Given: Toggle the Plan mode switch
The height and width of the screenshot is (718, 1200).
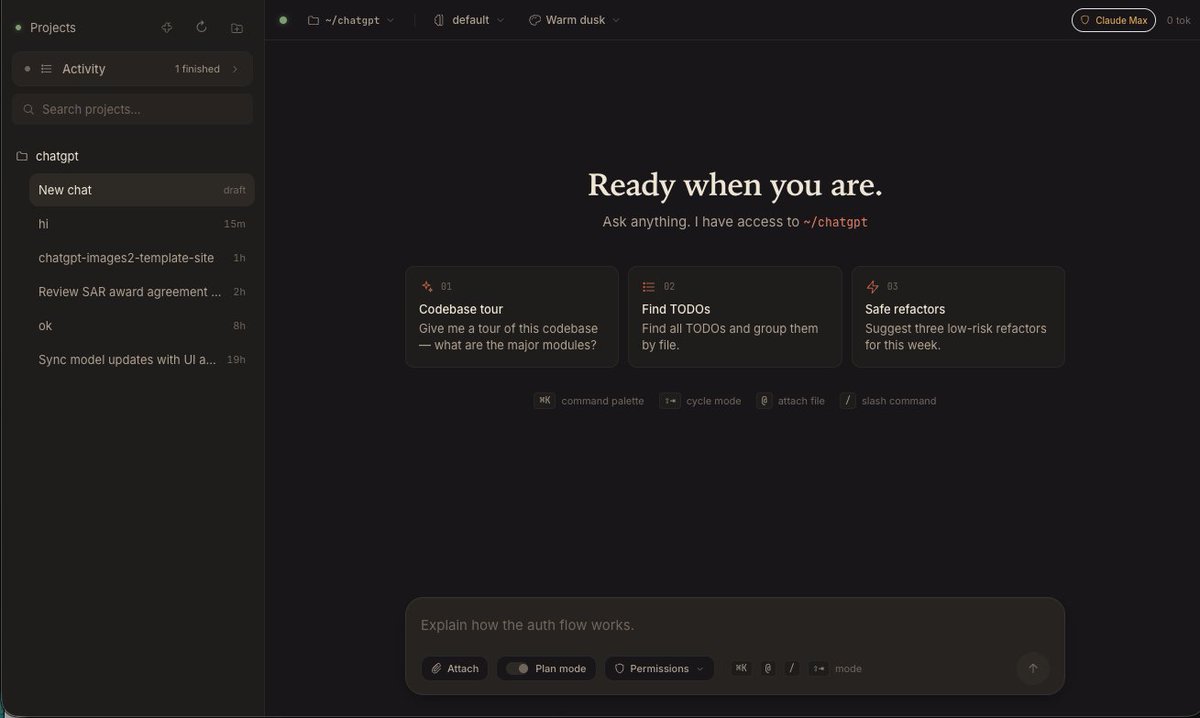Looking at the screenshot, I should pos(517,668).
